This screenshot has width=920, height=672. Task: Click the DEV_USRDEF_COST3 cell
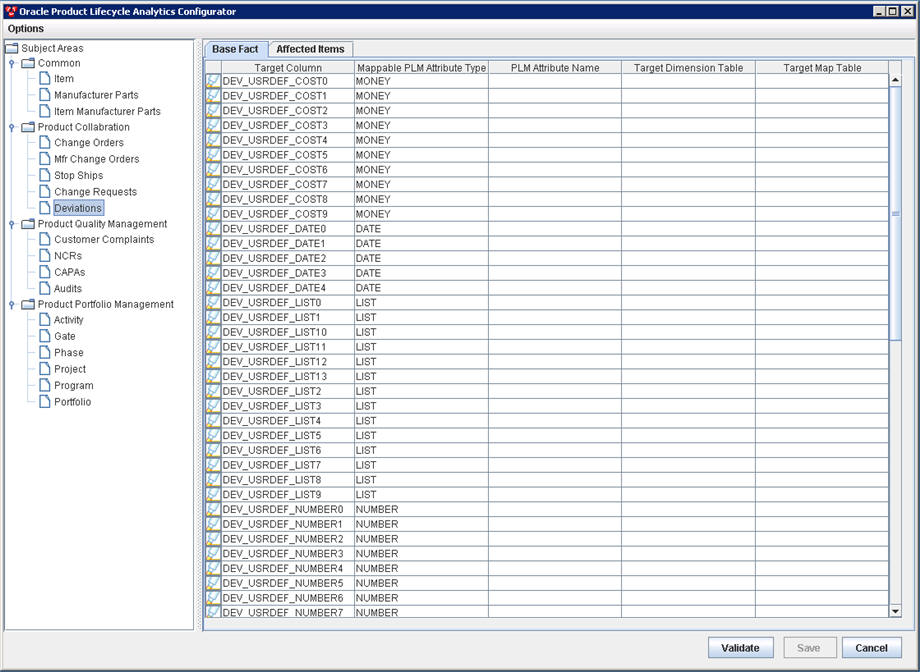click(288, 125)
